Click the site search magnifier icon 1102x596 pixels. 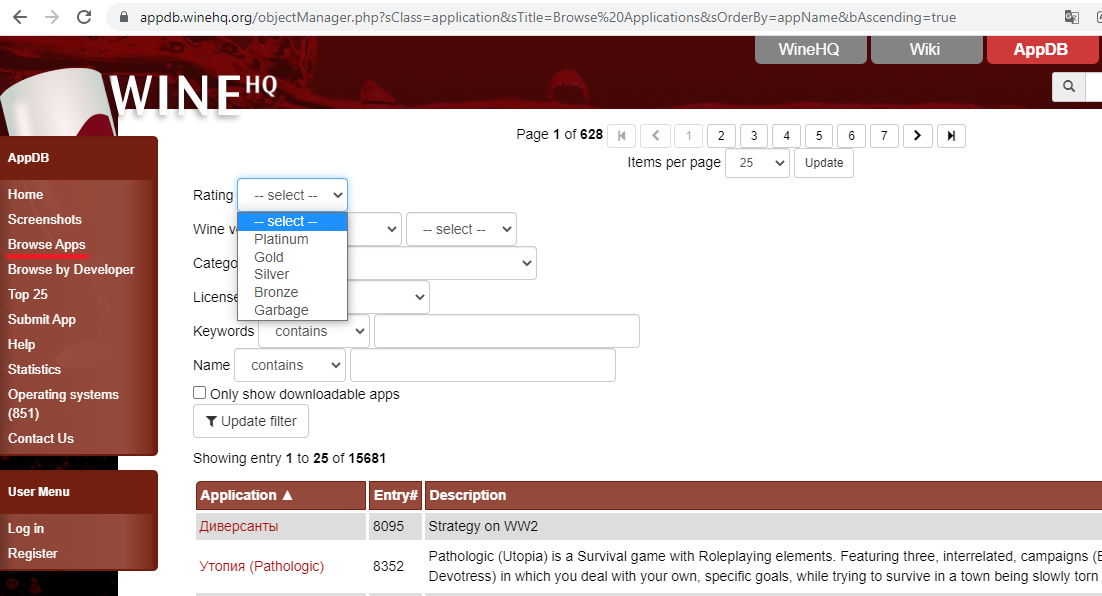tap(1069, 87)
